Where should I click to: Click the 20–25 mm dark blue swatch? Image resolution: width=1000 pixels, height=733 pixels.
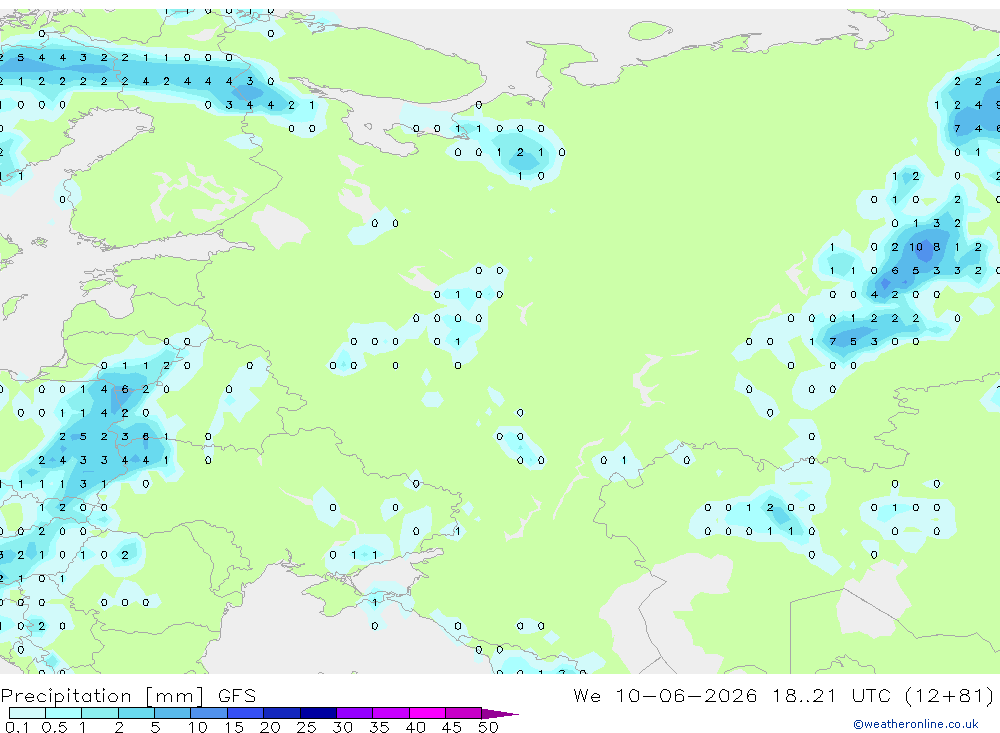[x=281, y=713]
